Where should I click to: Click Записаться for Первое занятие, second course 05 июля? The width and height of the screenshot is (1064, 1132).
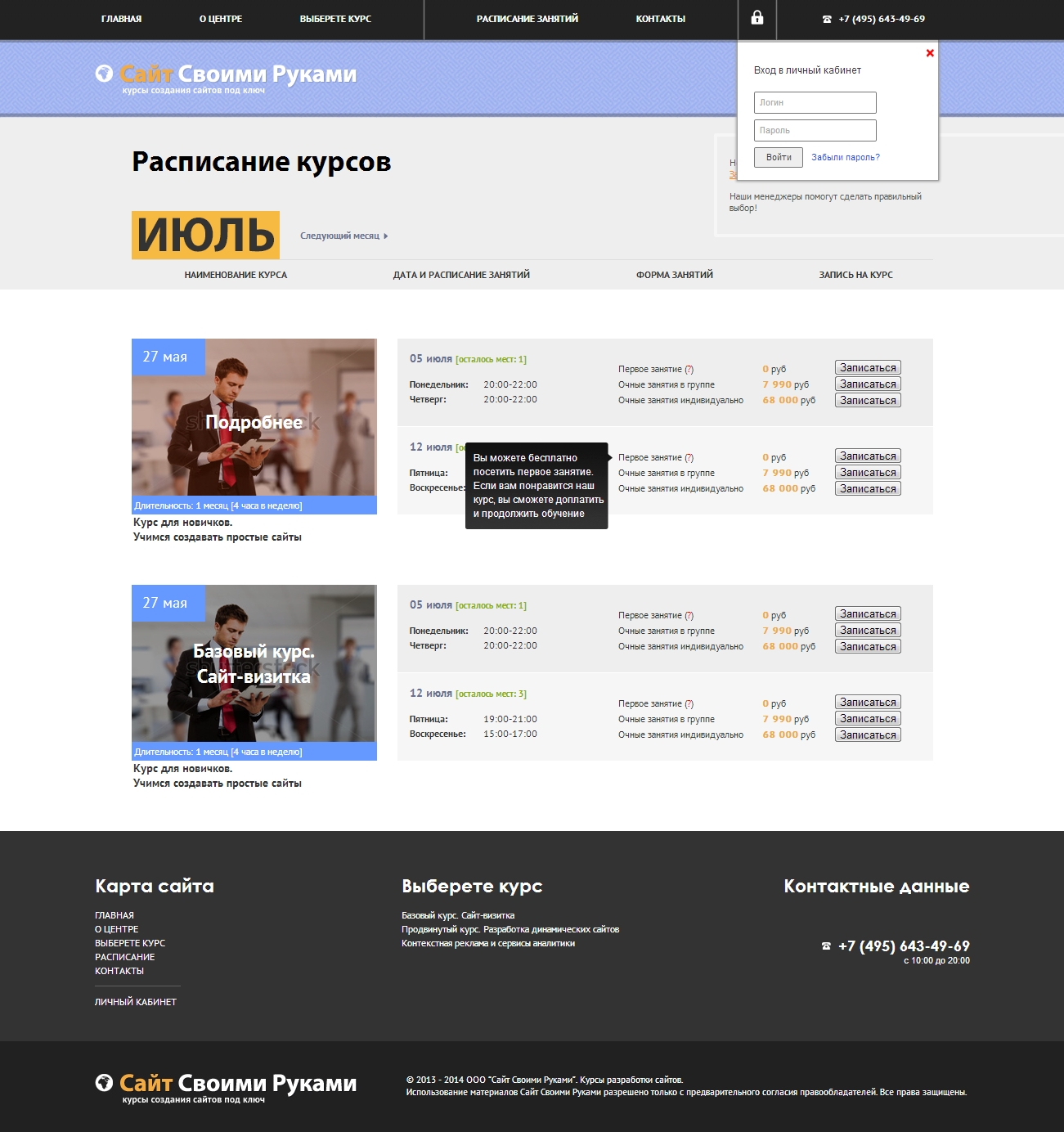click(868, 614)
